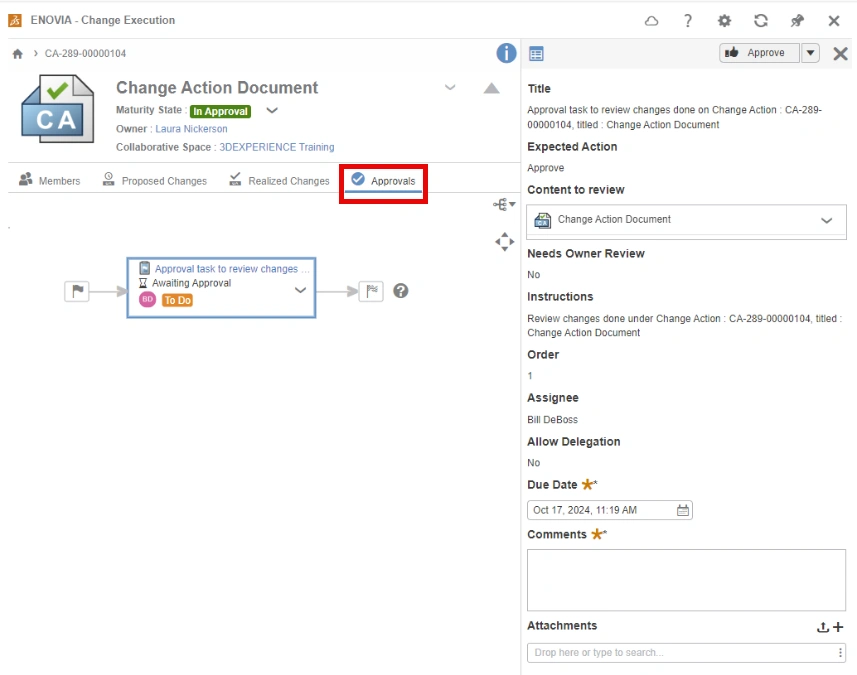Click the content to review CA icon
Viewport: 857px width, 675px height.
(x=542, y=220)
